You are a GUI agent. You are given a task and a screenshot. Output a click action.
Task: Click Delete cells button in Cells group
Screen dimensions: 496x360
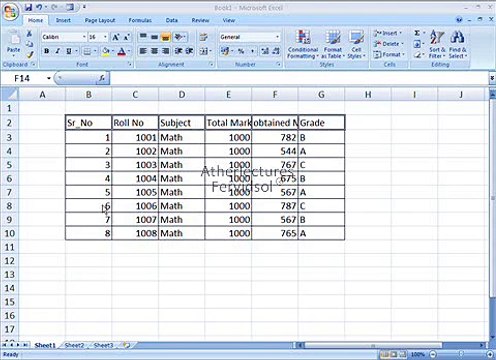point(388,44)
